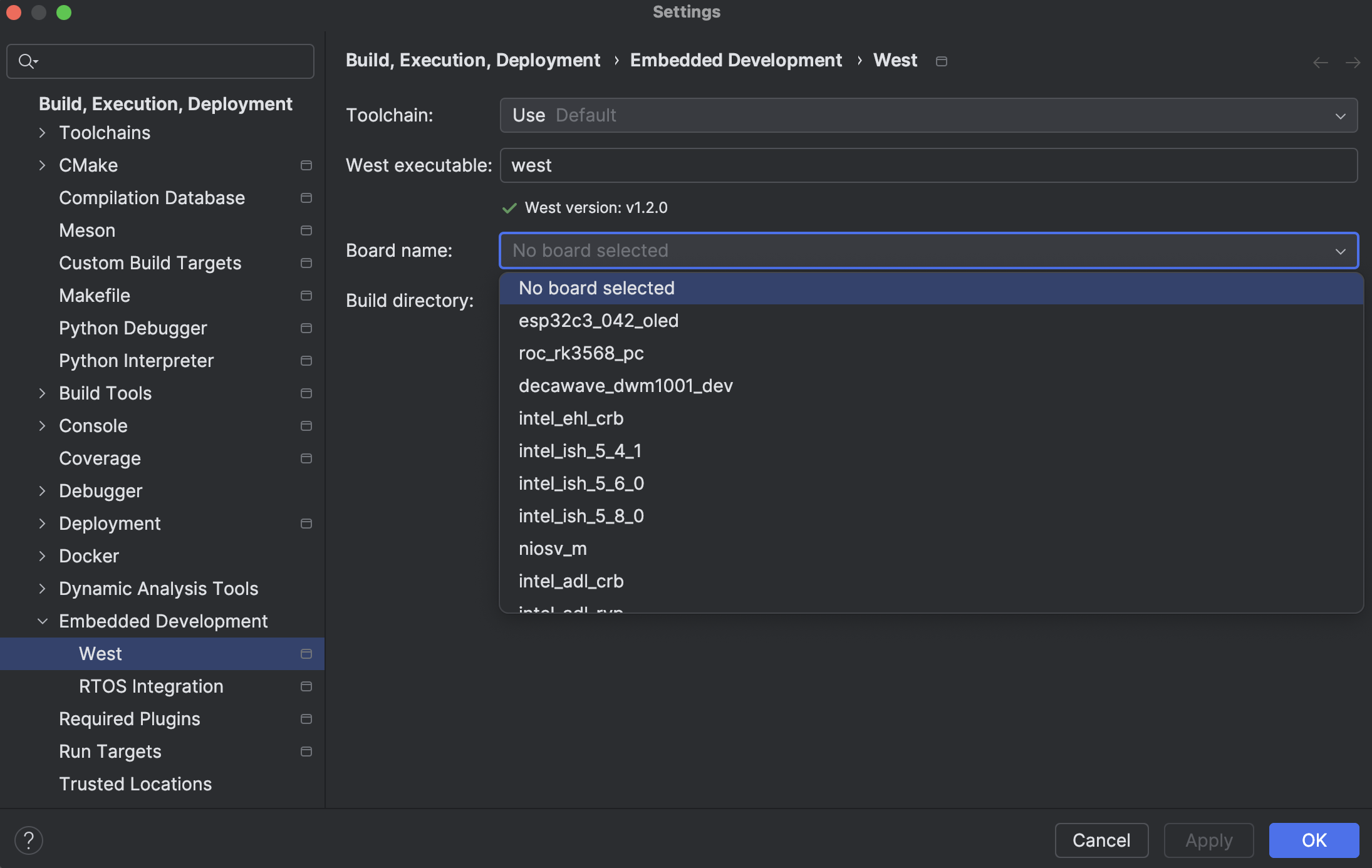Click the back navigation arrow
This screenshot has height=868, width=1372.
1321,61
